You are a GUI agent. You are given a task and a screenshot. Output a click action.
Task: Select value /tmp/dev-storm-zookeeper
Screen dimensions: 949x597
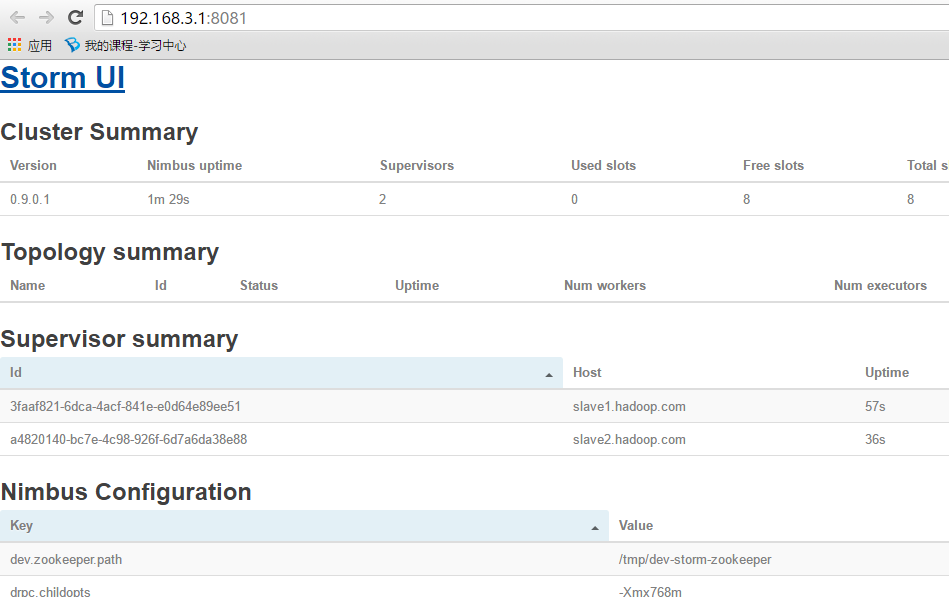click(695, 559)
